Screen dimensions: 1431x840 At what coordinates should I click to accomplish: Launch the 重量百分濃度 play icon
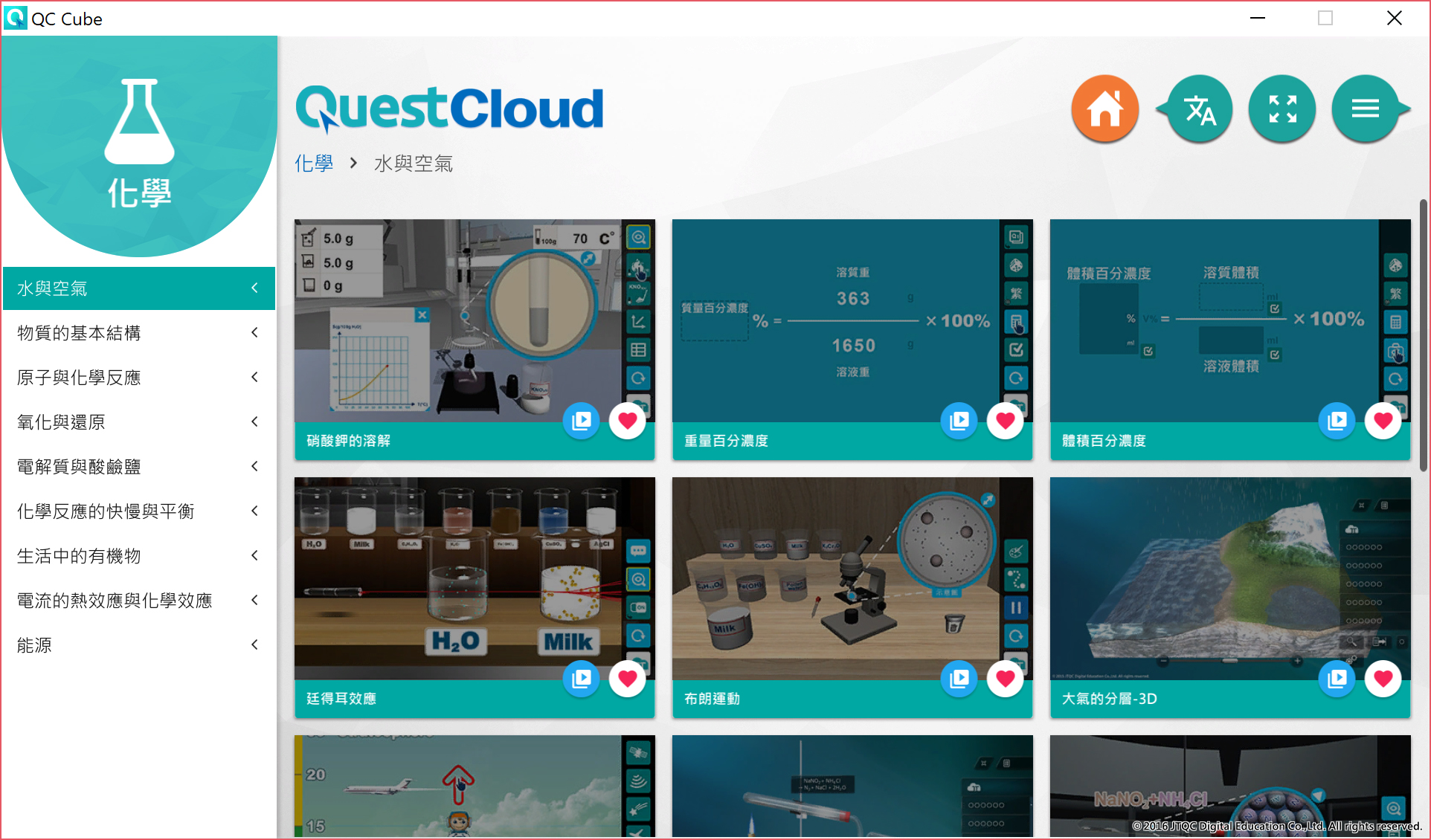tap(959, 421)
